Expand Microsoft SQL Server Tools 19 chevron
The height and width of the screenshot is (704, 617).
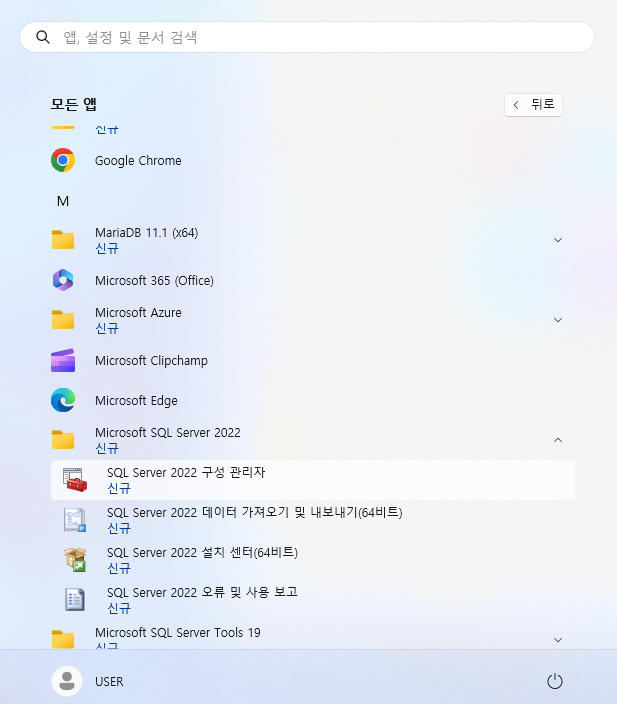(558, 640)
